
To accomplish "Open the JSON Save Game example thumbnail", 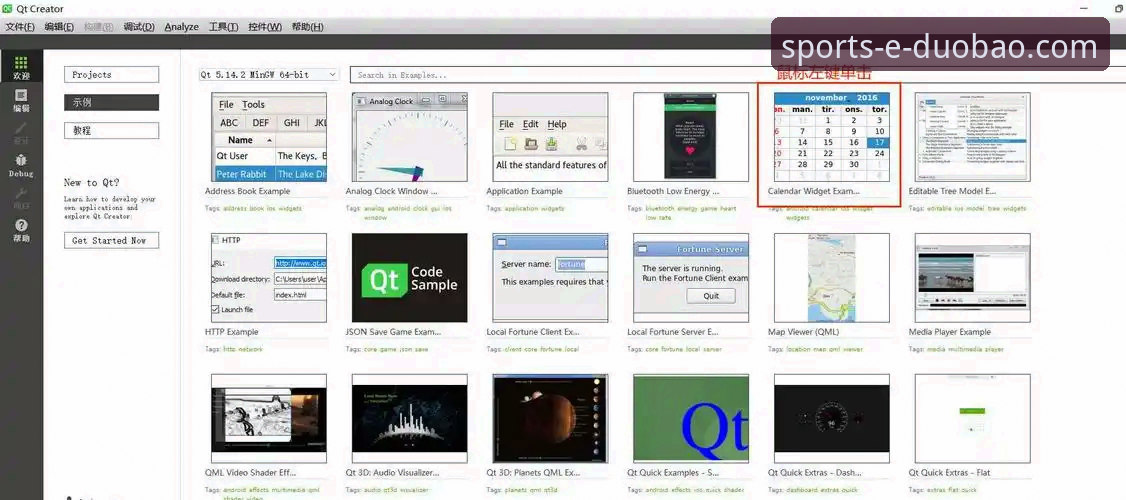I will coord(409,277).
